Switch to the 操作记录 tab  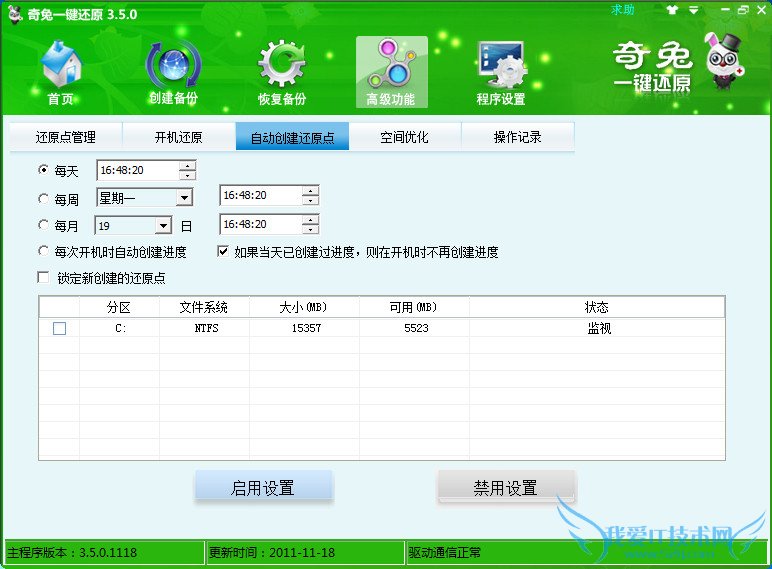517,136
